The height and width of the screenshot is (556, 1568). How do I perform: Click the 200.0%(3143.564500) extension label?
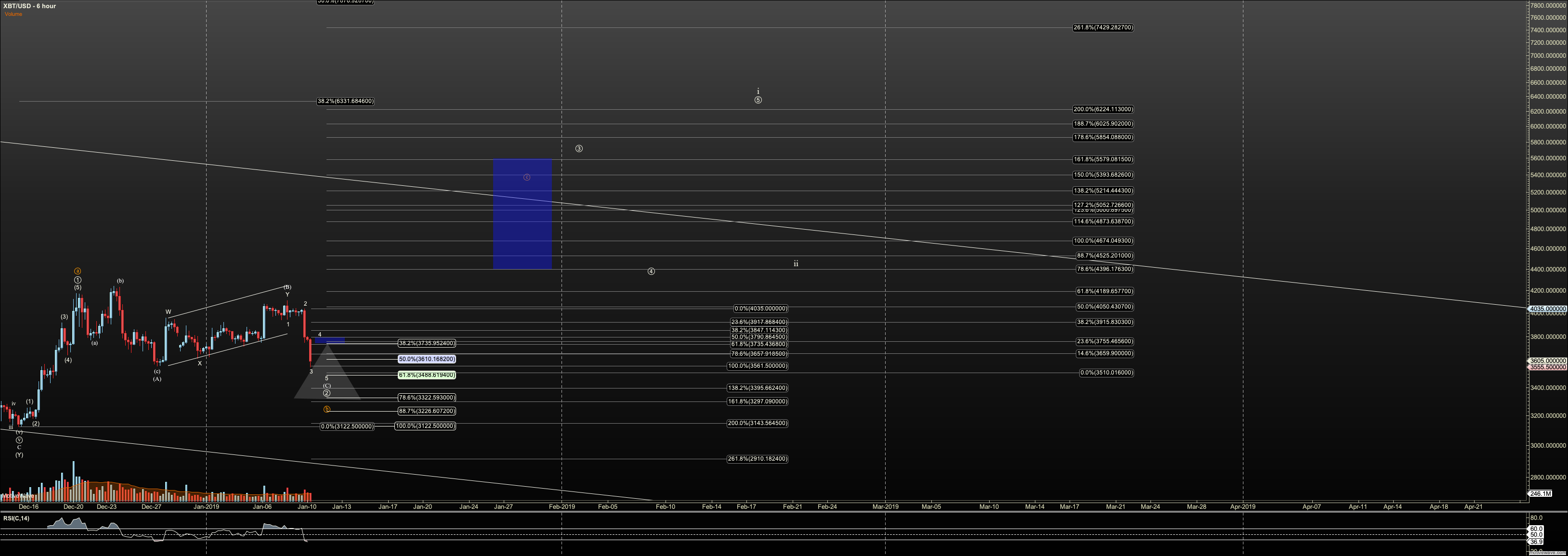[x=757, y=424]
